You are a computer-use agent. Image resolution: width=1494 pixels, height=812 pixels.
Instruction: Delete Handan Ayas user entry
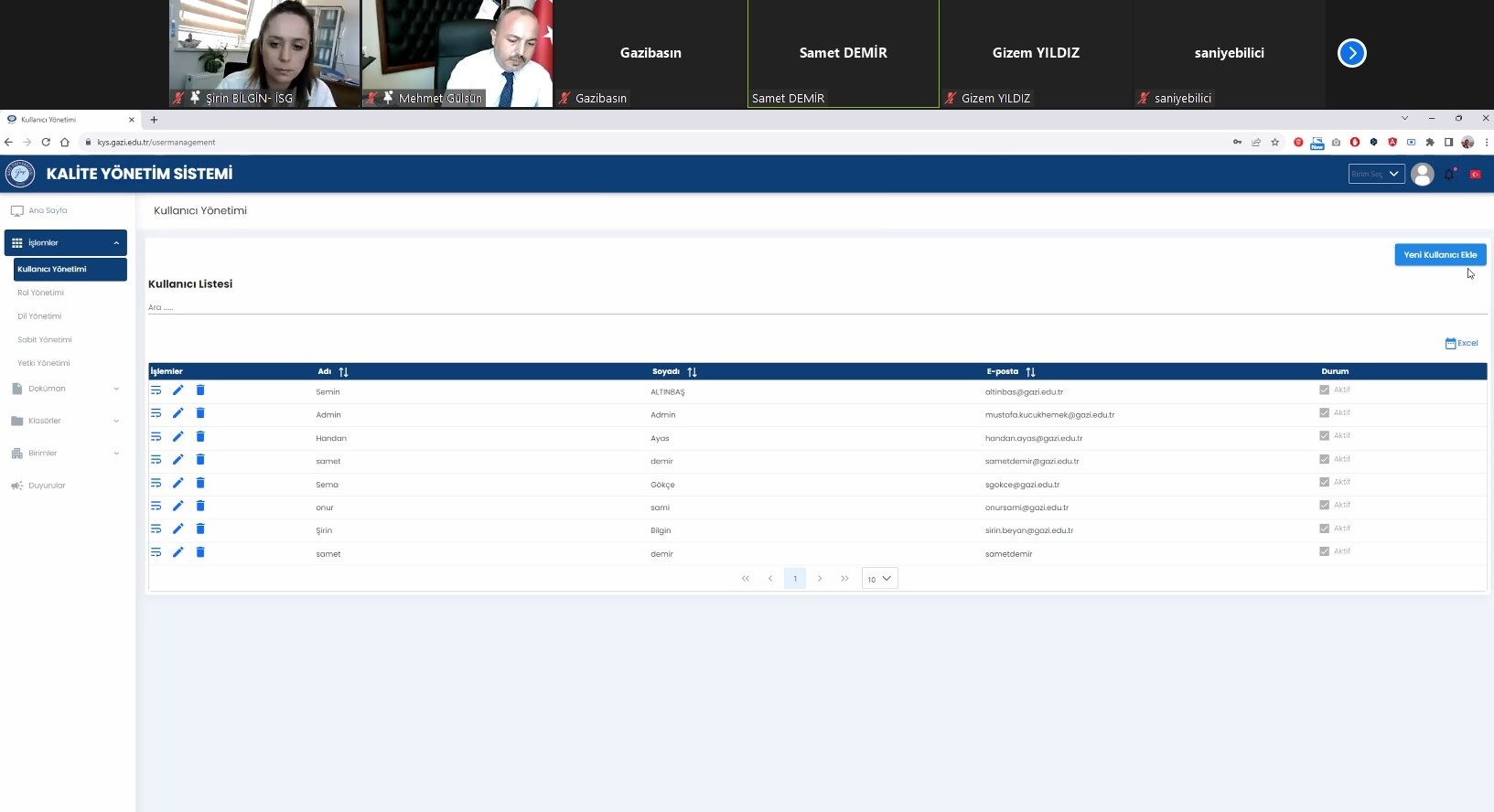tap(200, 437)
